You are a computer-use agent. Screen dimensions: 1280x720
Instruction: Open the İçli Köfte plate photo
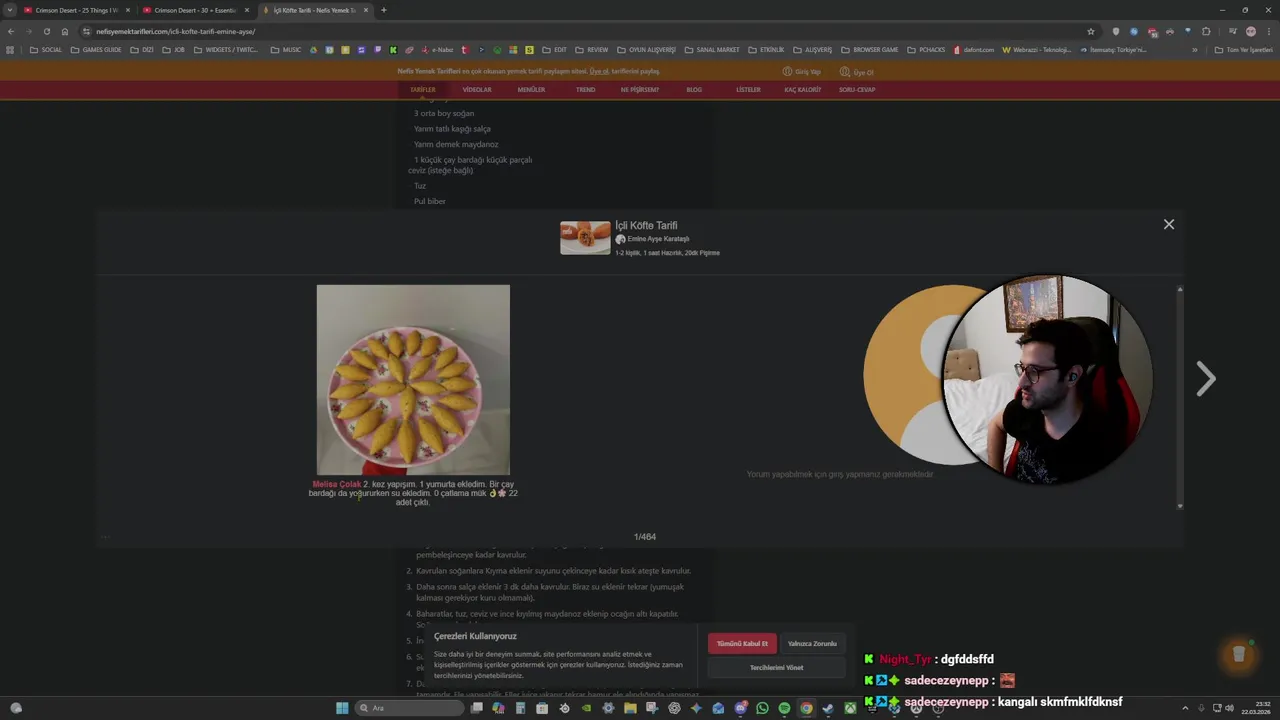[413, 380]
